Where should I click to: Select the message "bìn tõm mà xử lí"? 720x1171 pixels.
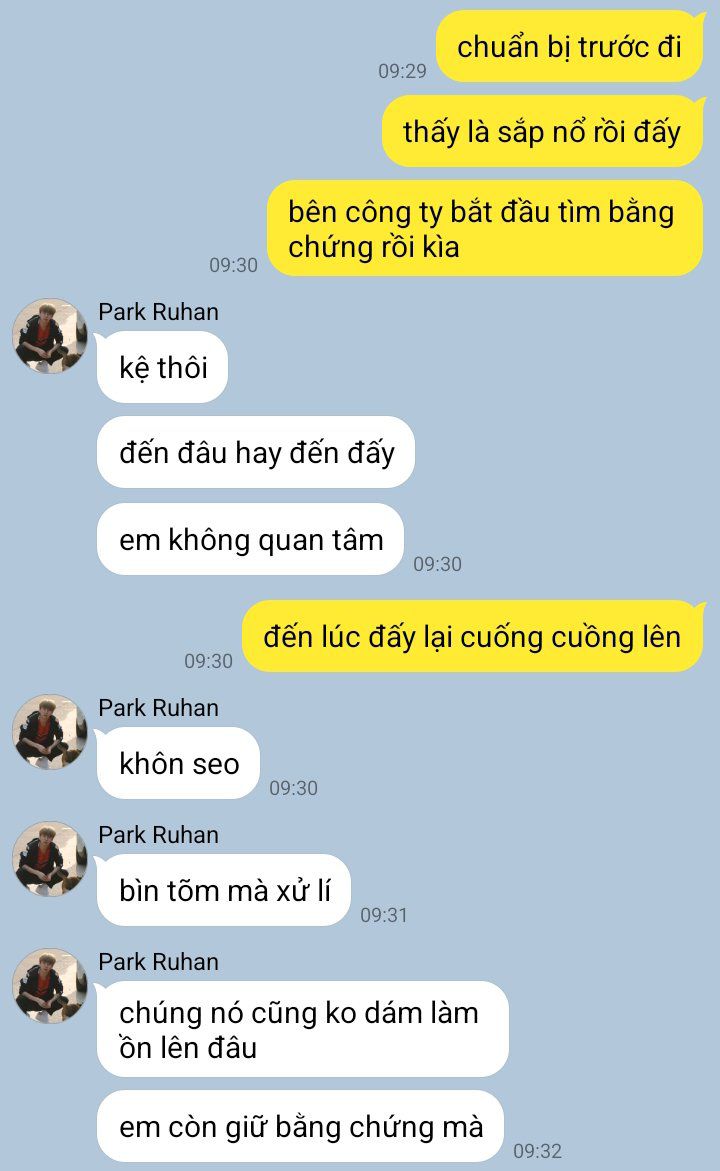click(223, 890)
